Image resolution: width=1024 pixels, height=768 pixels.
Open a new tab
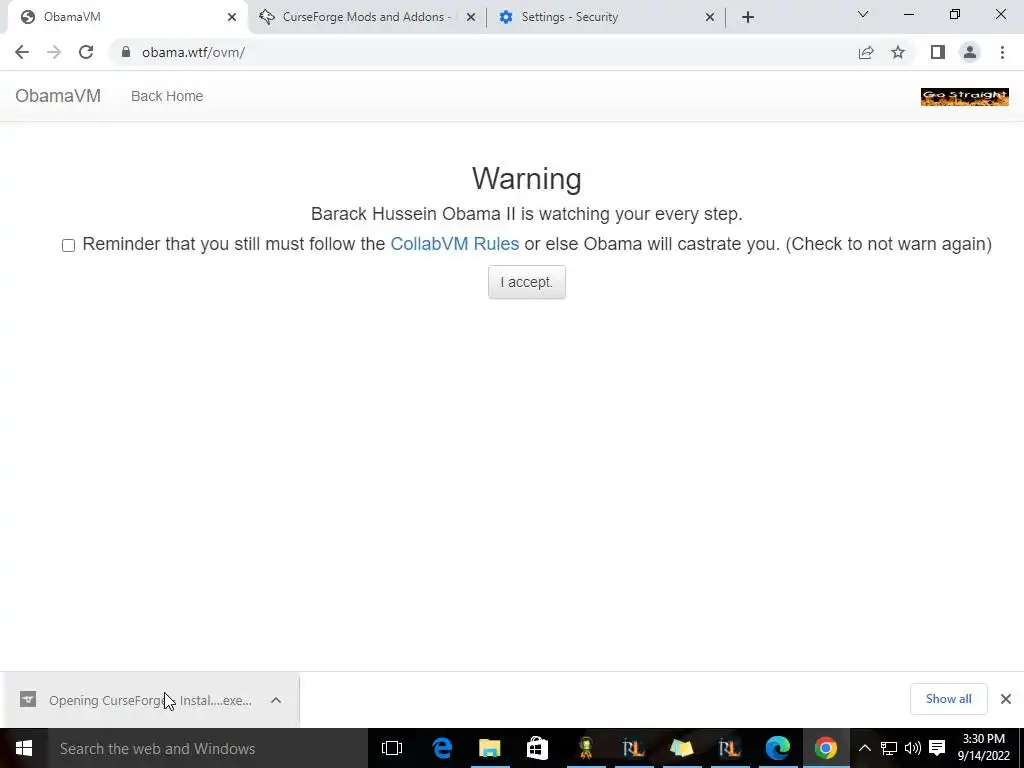click(x=748, y=17)
